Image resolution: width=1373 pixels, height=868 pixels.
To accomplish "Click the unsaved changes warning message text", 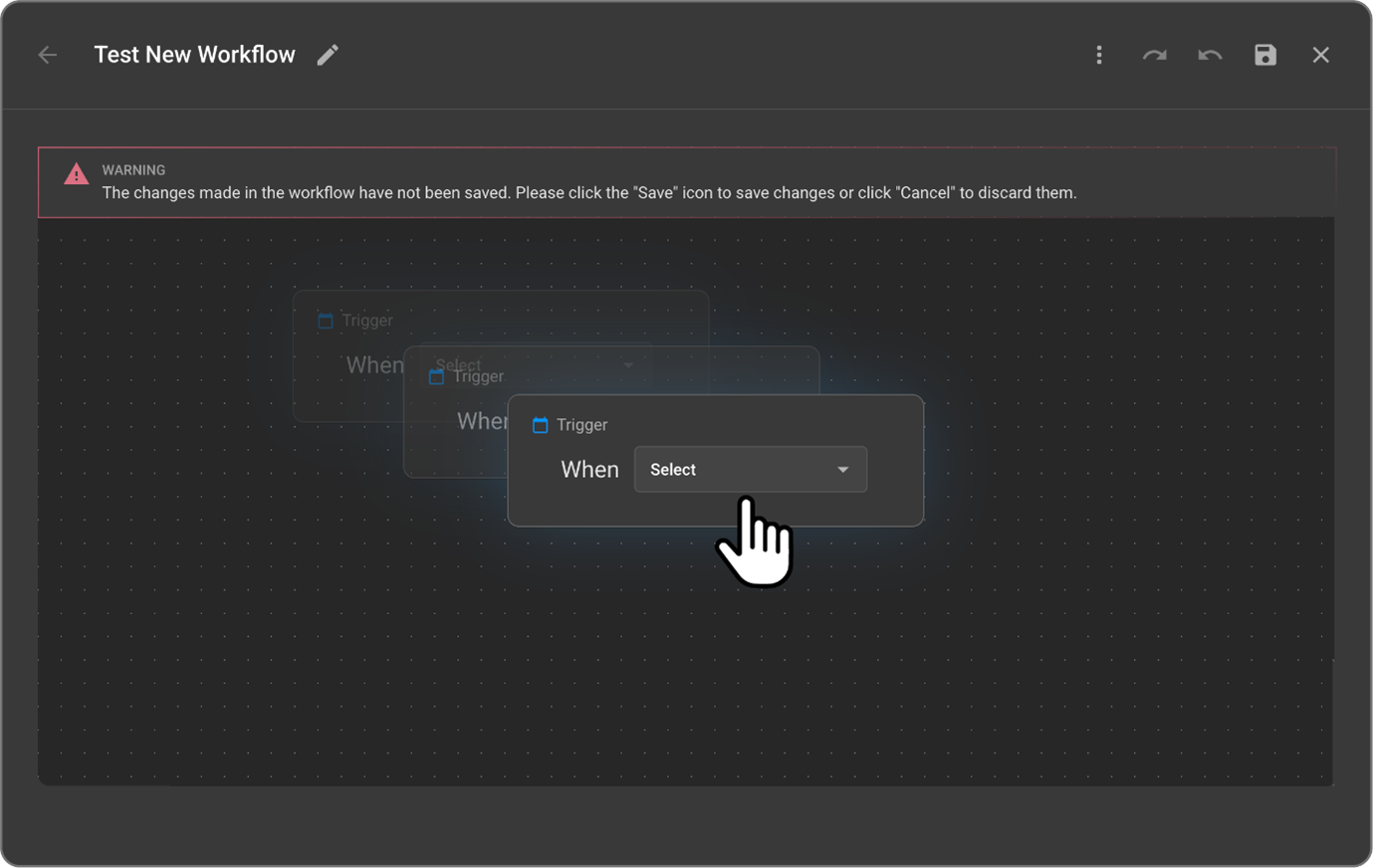I will point(588,193).
